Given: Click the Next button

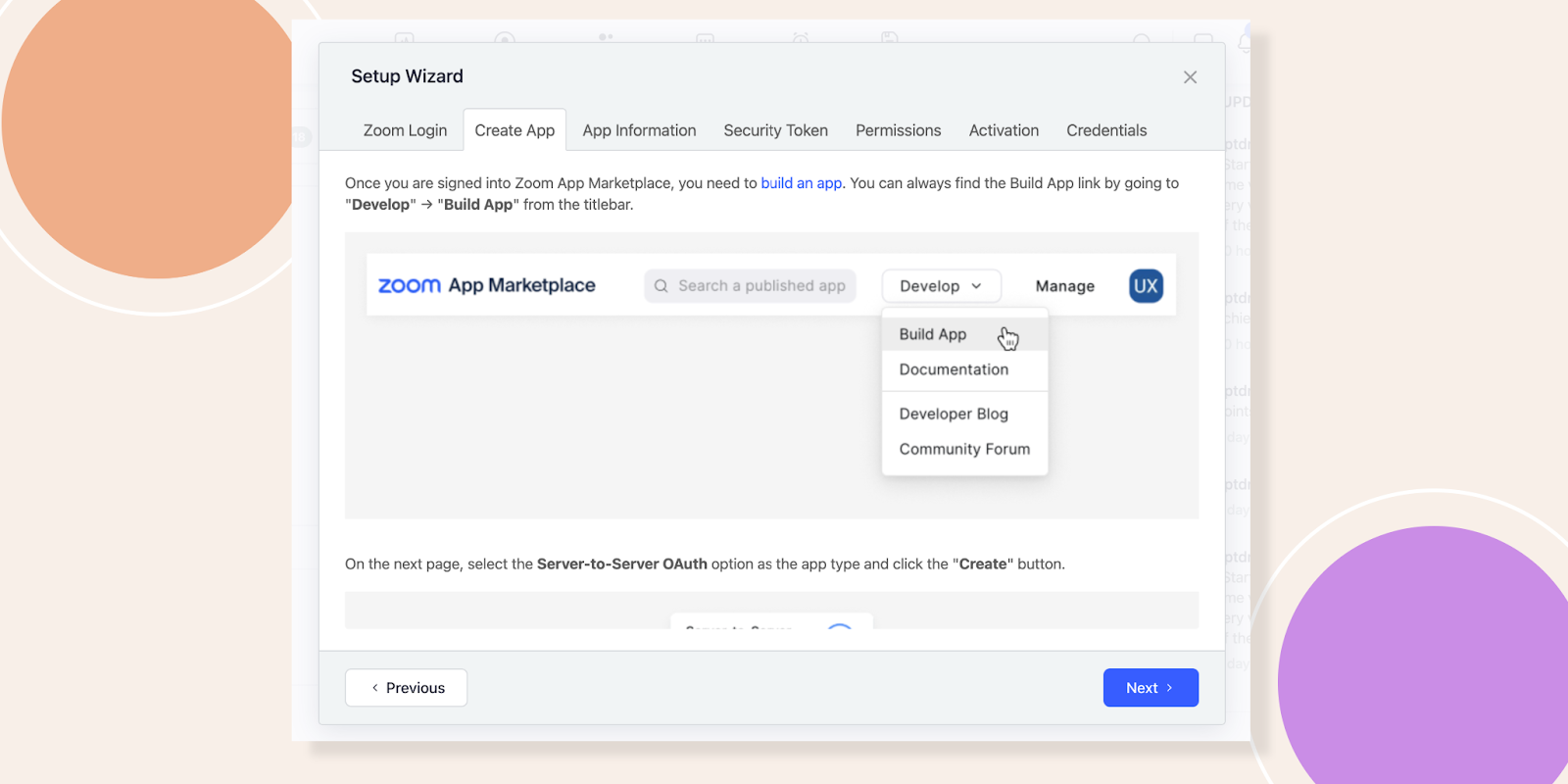Looking at the screenshot, I should pos(1151,688).
